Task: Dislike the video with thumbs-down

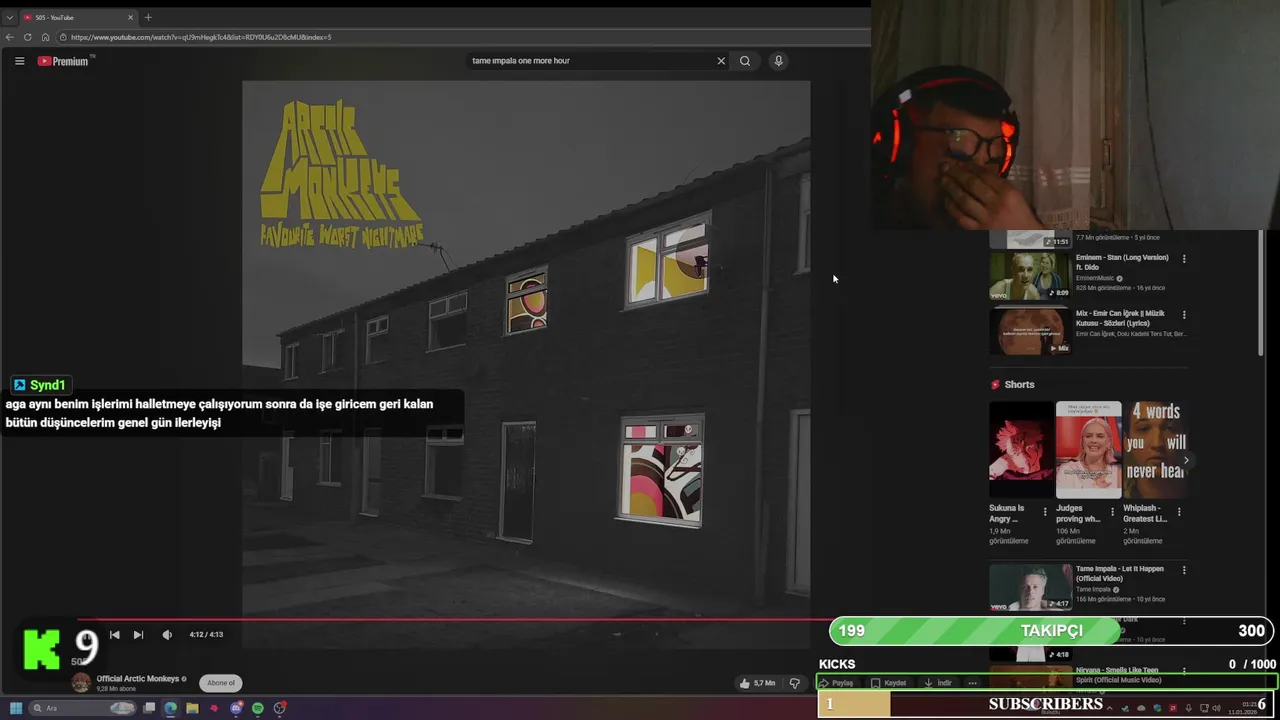Action: coord(795,683)
